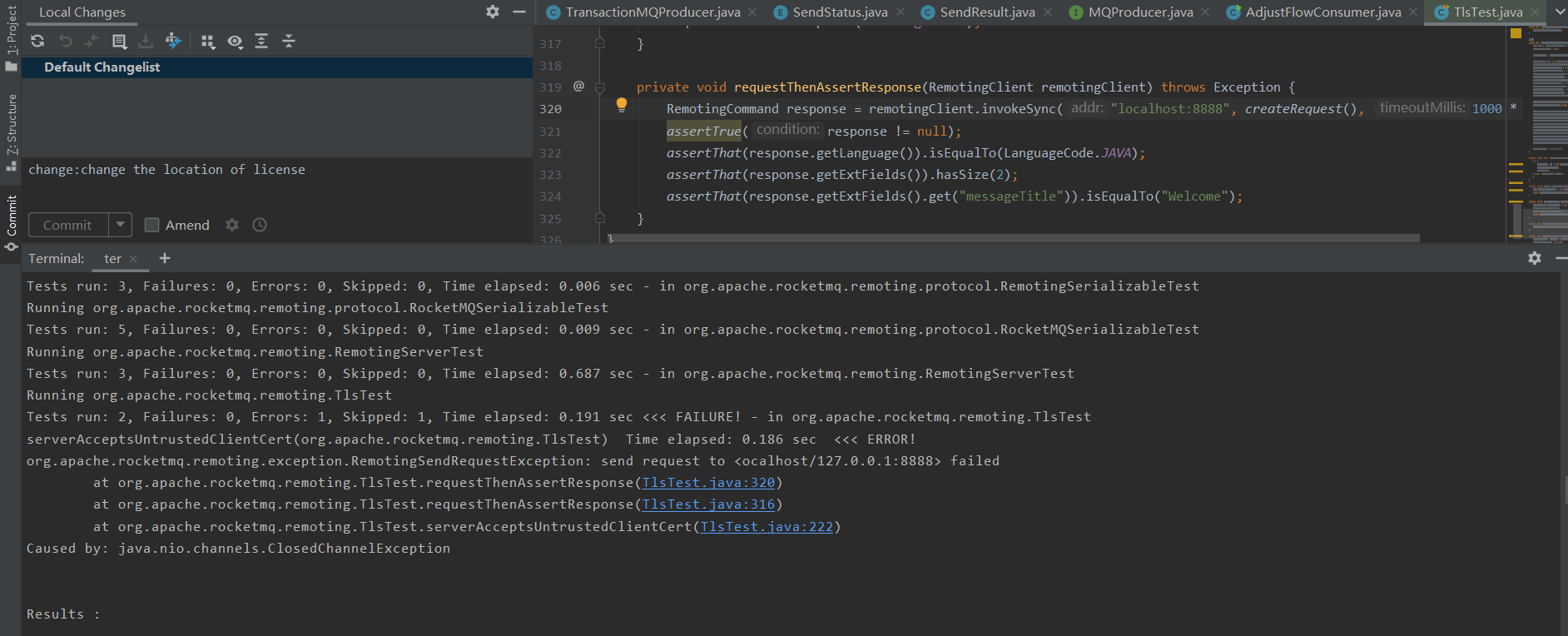Click the yellow intention lightbulb
1568x636 pixels.
tap(621, 105)
